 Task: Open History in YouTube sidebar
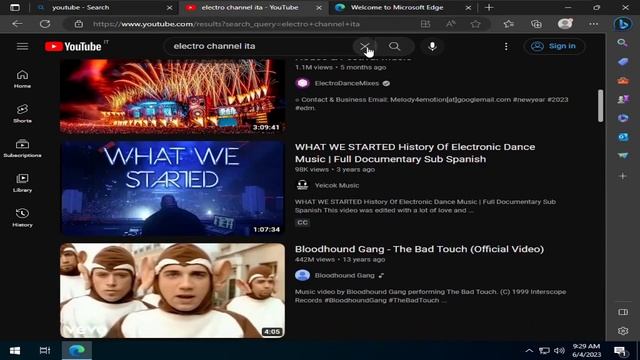coord(22,218)
